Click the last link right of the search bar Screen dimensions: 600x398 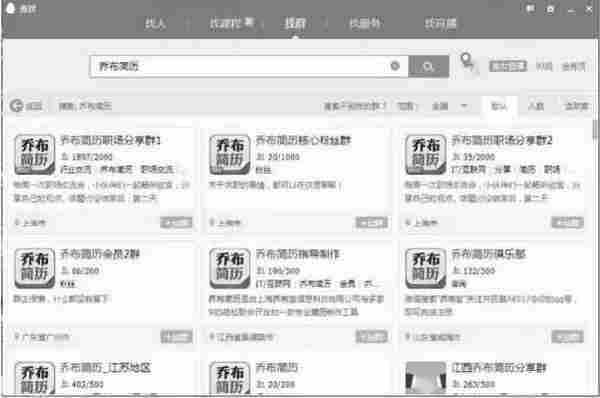[573, 67]
